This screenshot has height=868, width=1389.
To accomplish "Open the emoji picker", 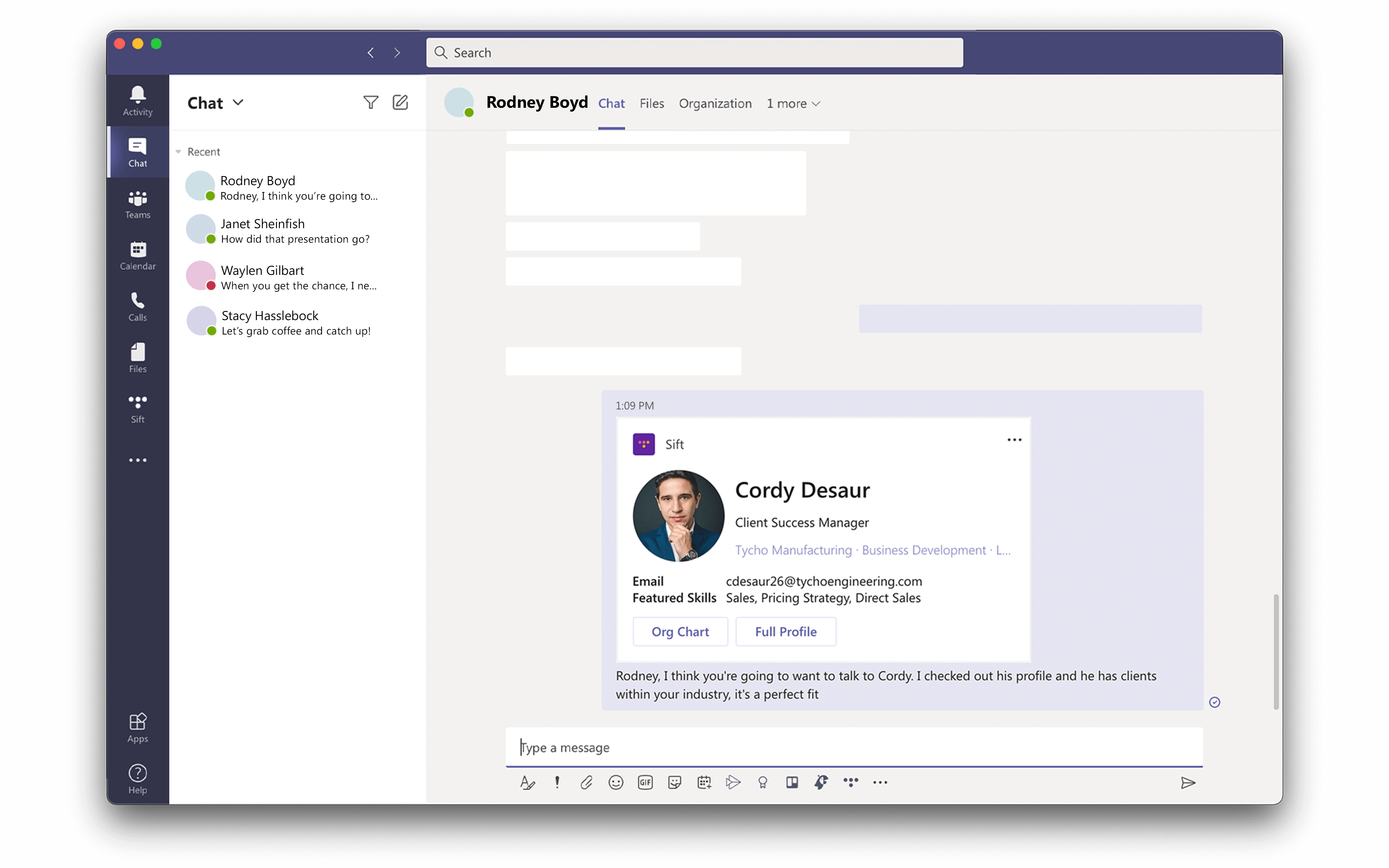I will pyautogui.click(x=616, y=782).
